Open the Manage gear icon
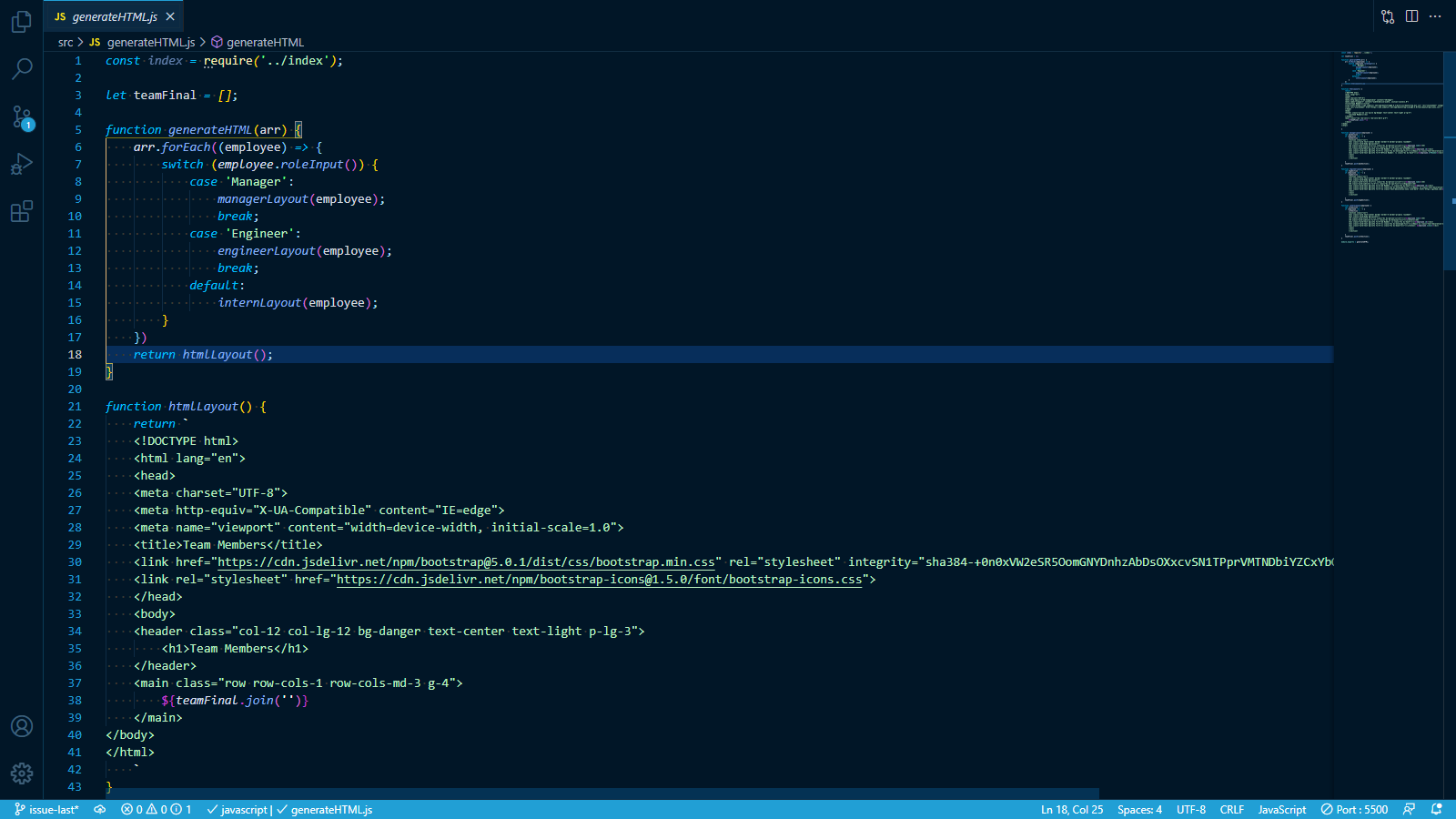 [22, 773]
